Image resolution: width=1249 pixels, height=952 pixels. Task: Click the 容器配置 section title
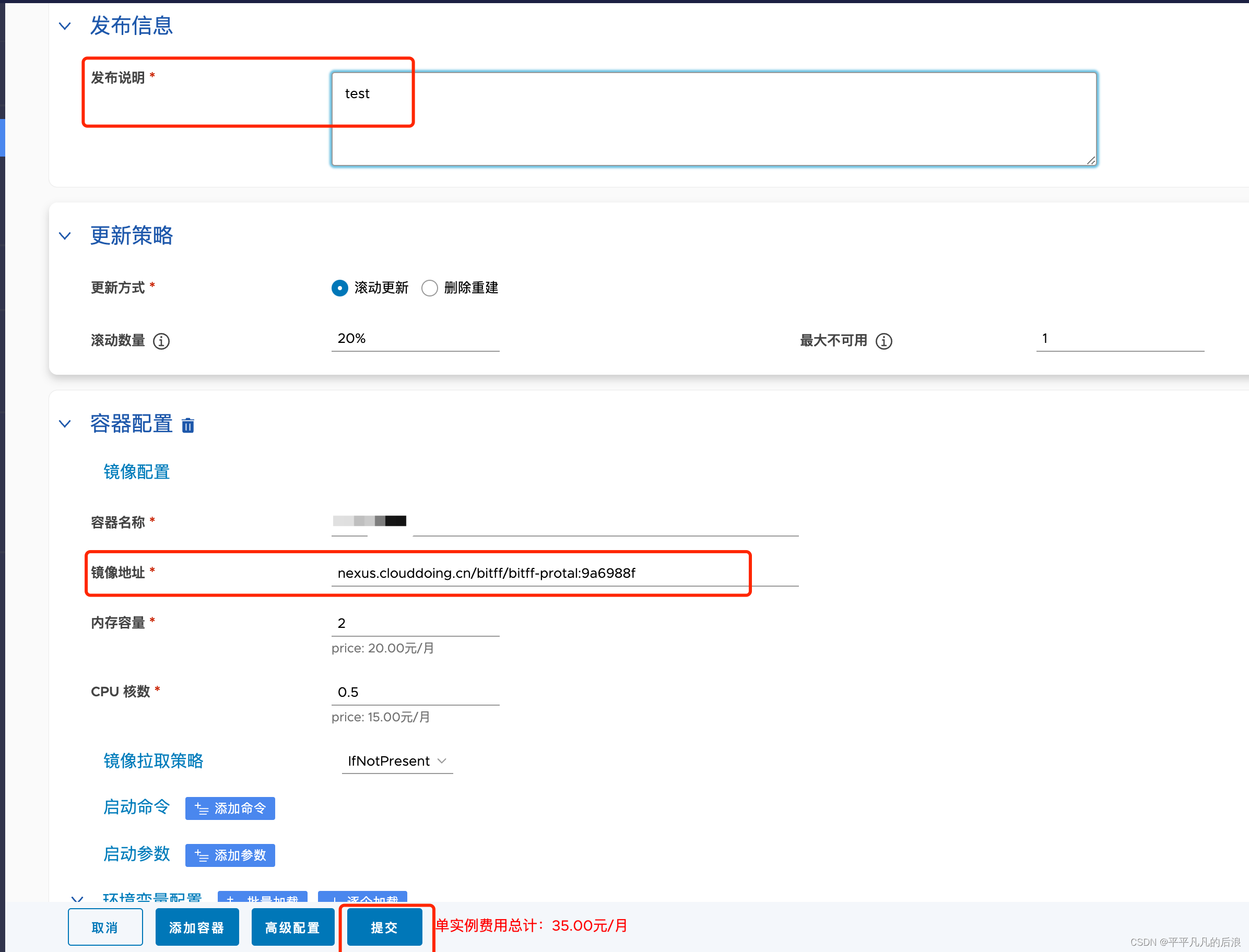pos(132,424)
